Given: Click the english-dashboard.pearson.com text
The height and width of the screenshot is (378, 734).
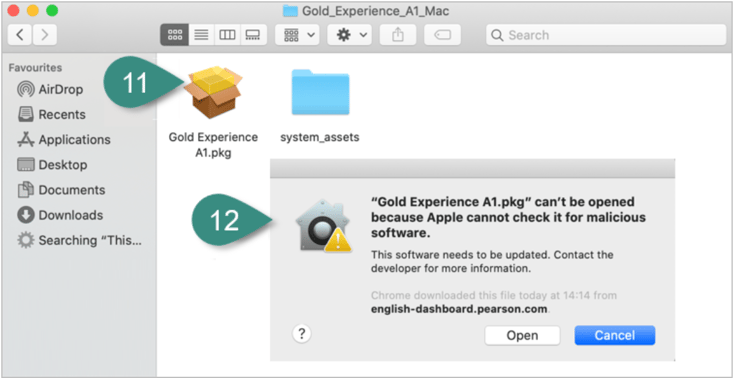Looking at the screenshot, I should (x=459, y=309).
